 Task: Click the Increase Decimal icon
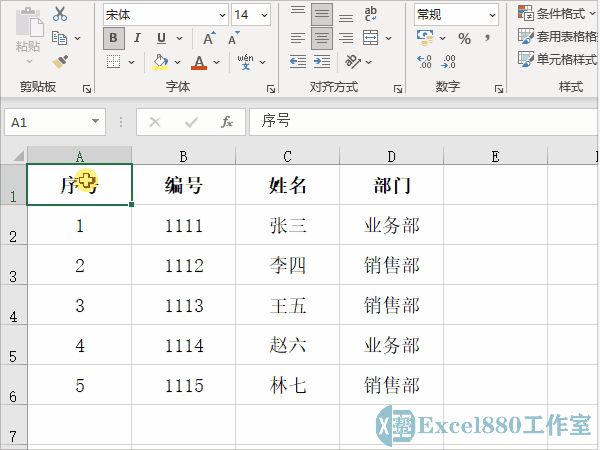click(x=424, y=62)
